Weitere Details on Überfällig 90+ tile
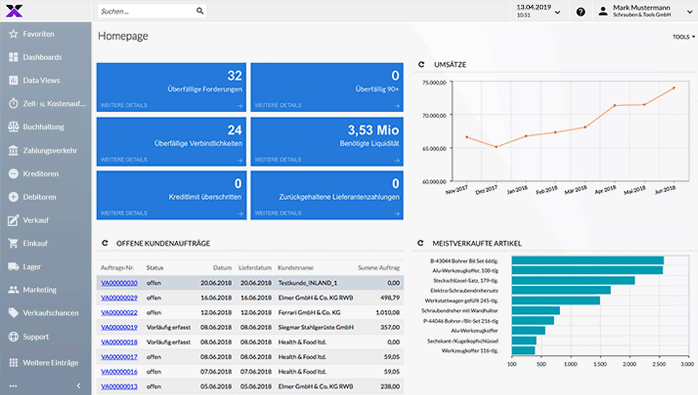The height and width of the screenshot is (395, 698). tap(278, 105)
